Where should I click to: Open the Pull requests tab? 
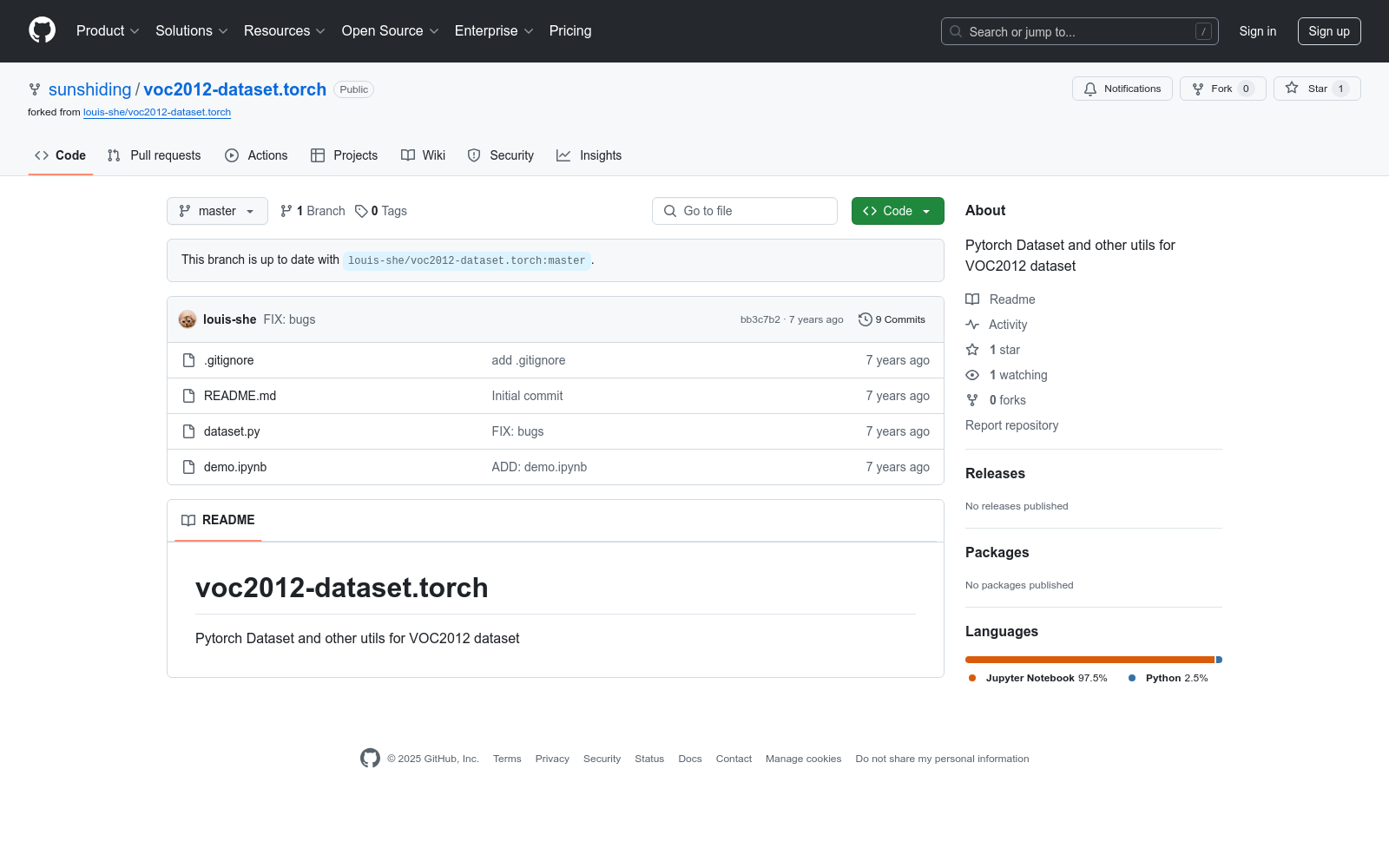(x=154, y=155)
